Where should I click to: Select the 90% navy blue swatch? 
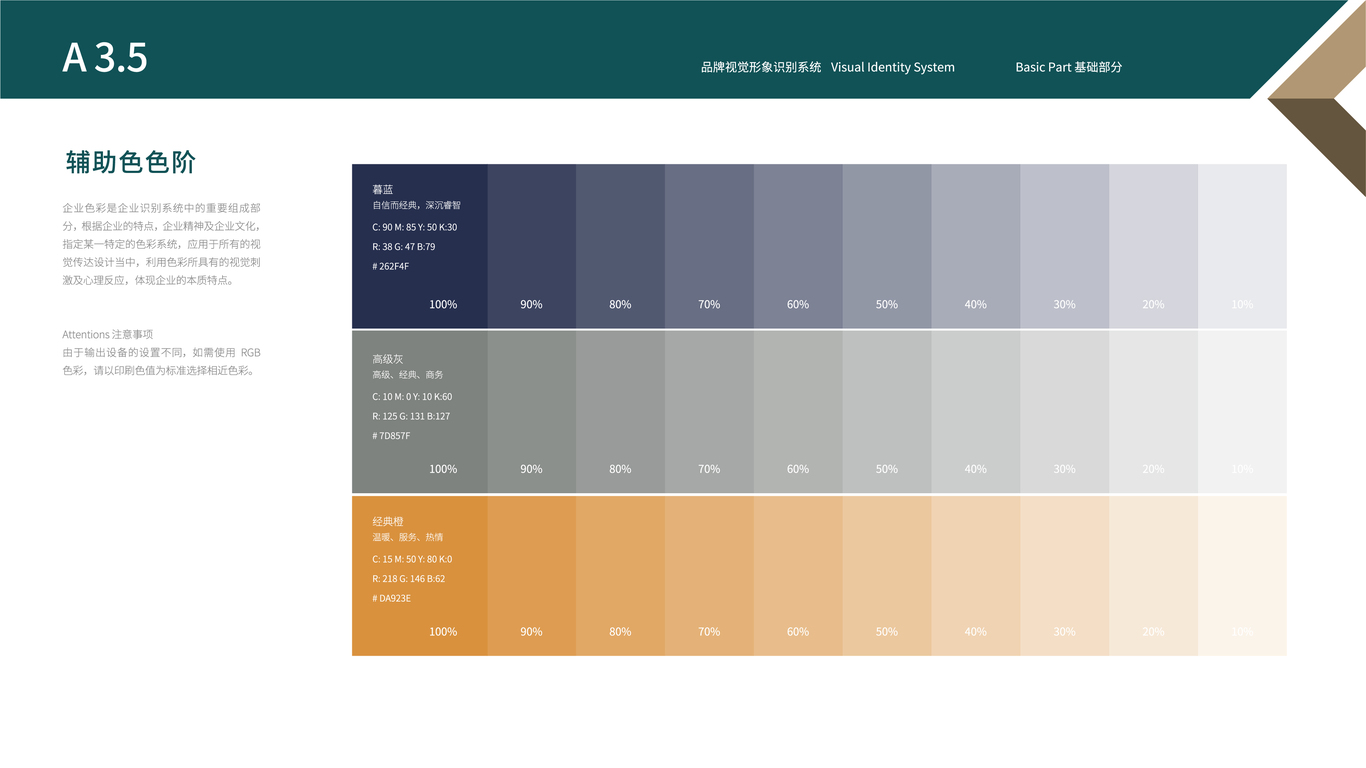[532, 246]
